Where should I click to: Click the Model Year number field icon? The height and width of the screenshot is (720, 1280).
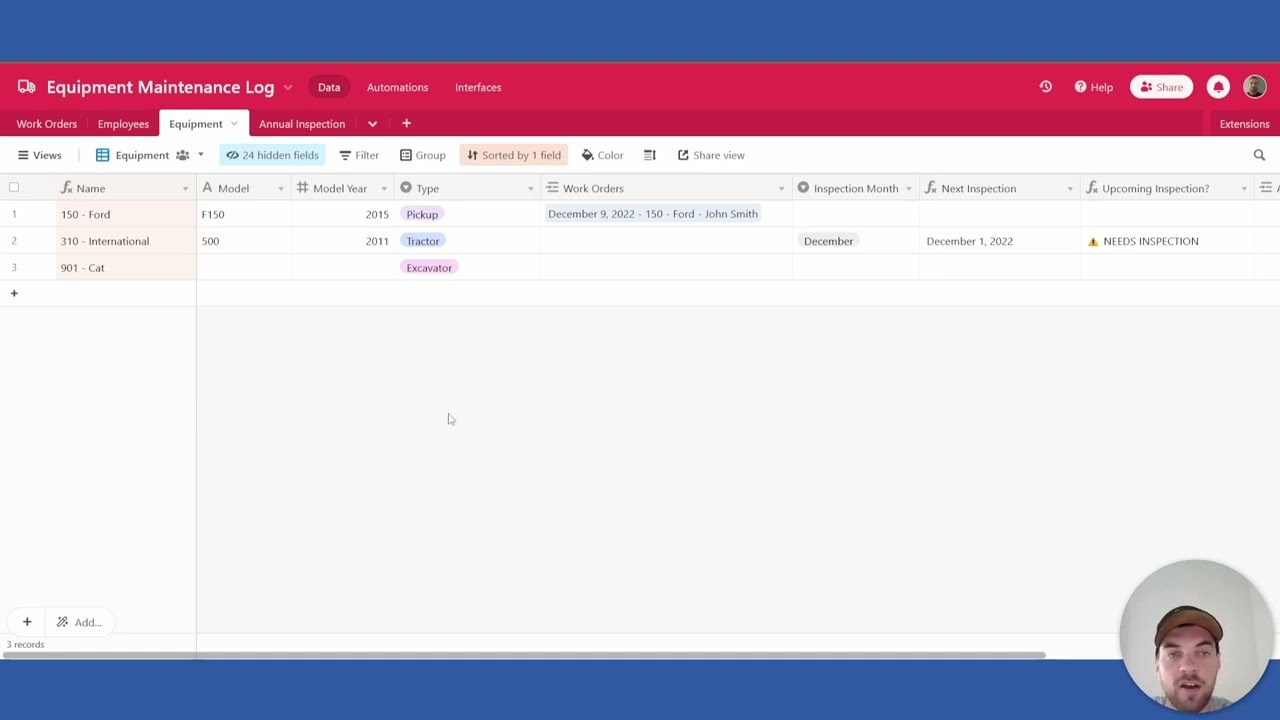pyautogui.click(x=302, y=188)
